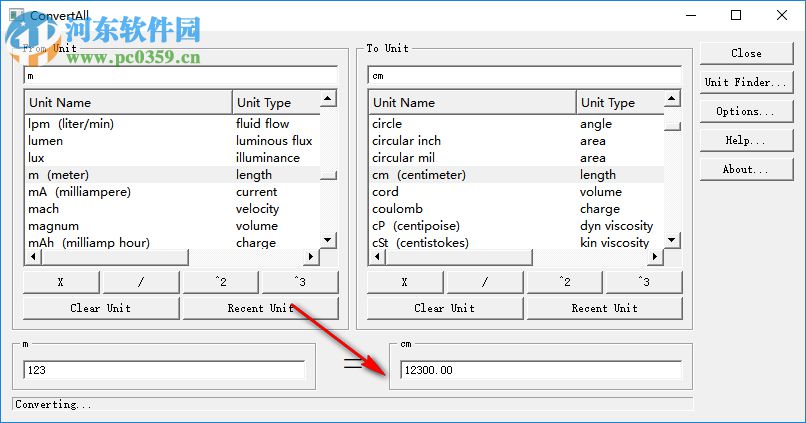Select mach in the From Unit list

[x=172, y=209]
